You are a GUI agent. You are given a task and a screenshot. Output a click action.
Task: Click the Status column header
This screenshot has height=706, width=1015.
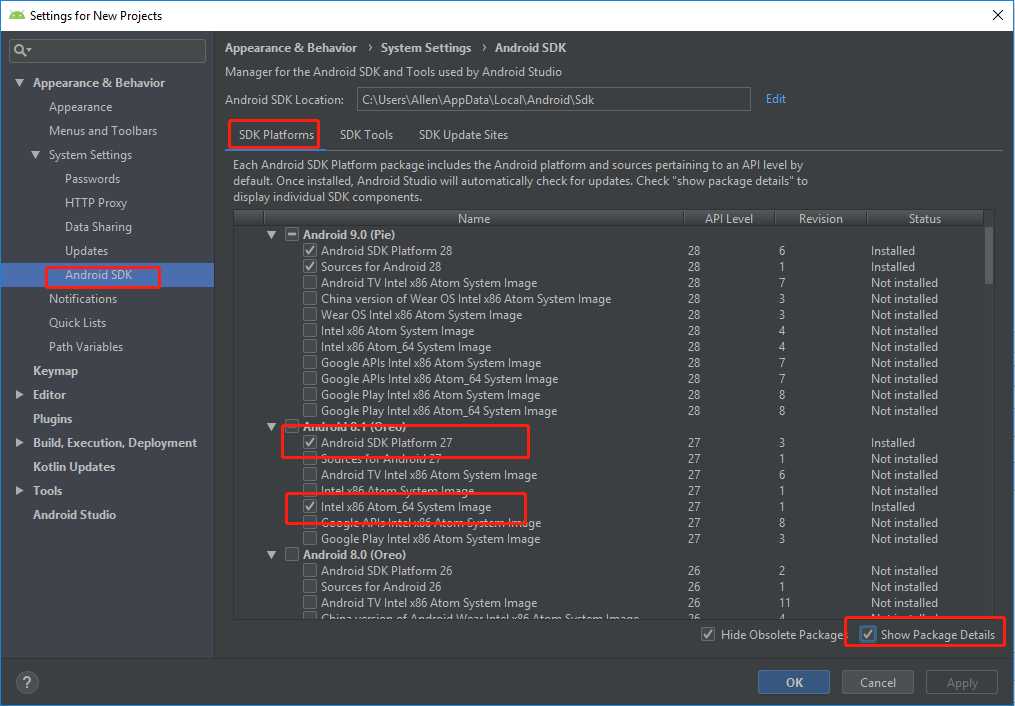tap(924, 219)
